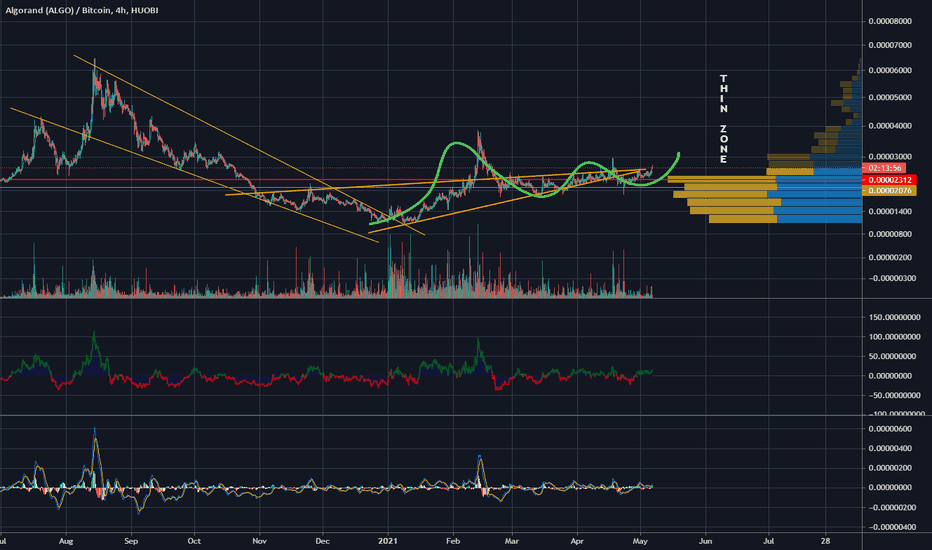Viewport: 932px width, 550px height.
Task: Click the 0.00001400 price axis value
Action: (x=890, y=212)
